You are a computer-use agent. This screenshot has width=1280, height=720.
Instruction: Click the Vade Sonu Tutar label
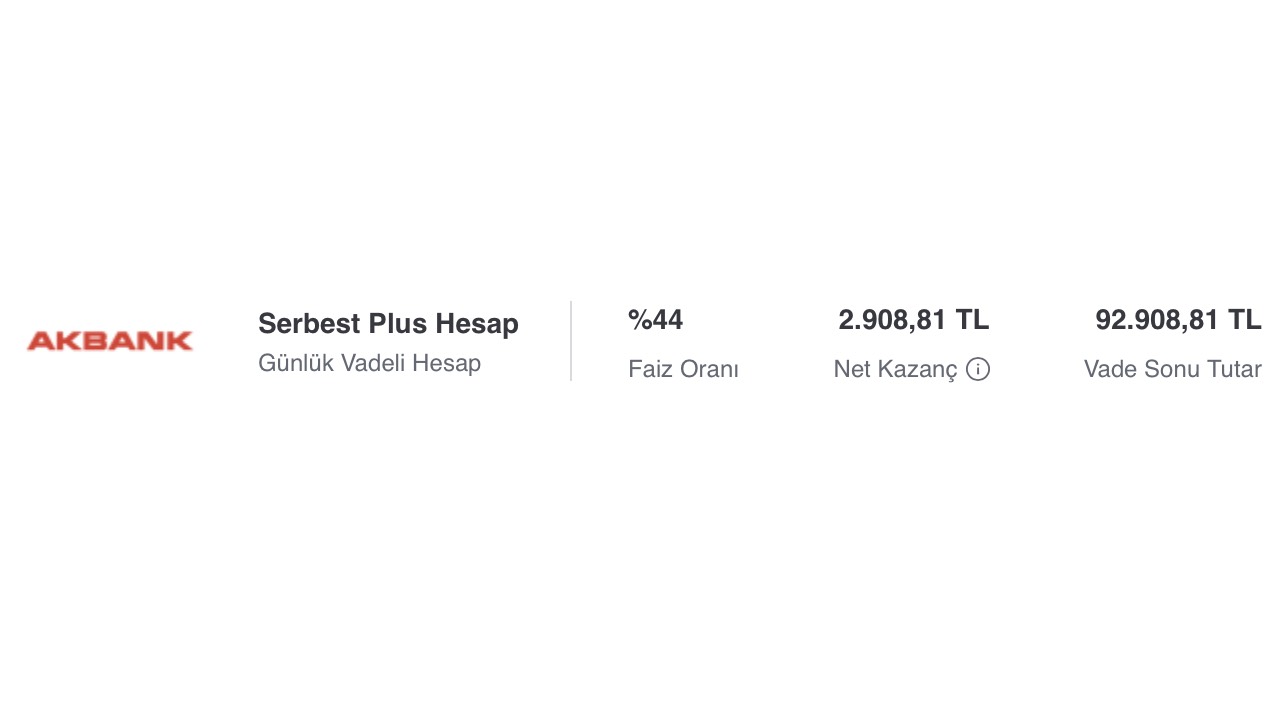(1172, 369)
